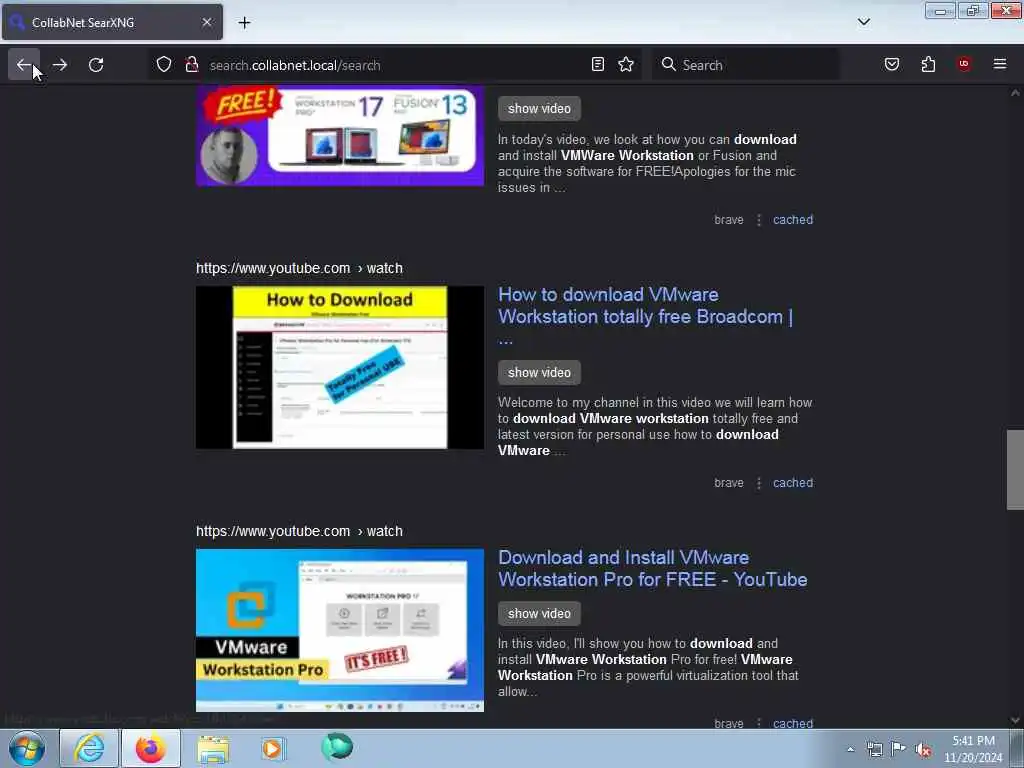Click 'brave' engine label under first result
This screenshot has height=768, width=1024.
pos(729,220)
